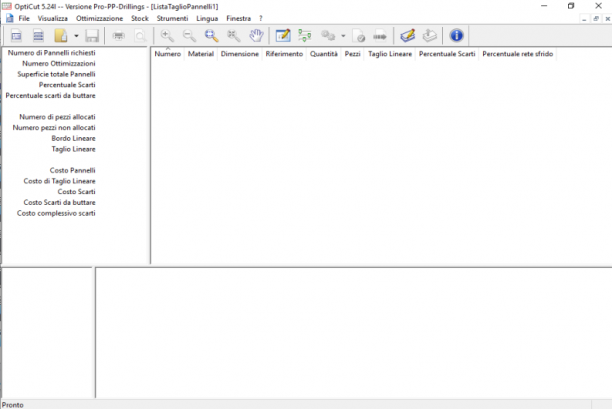Sort by the Numero column header
This screenshot has width=612, height=409.
(x=168, y=54)
